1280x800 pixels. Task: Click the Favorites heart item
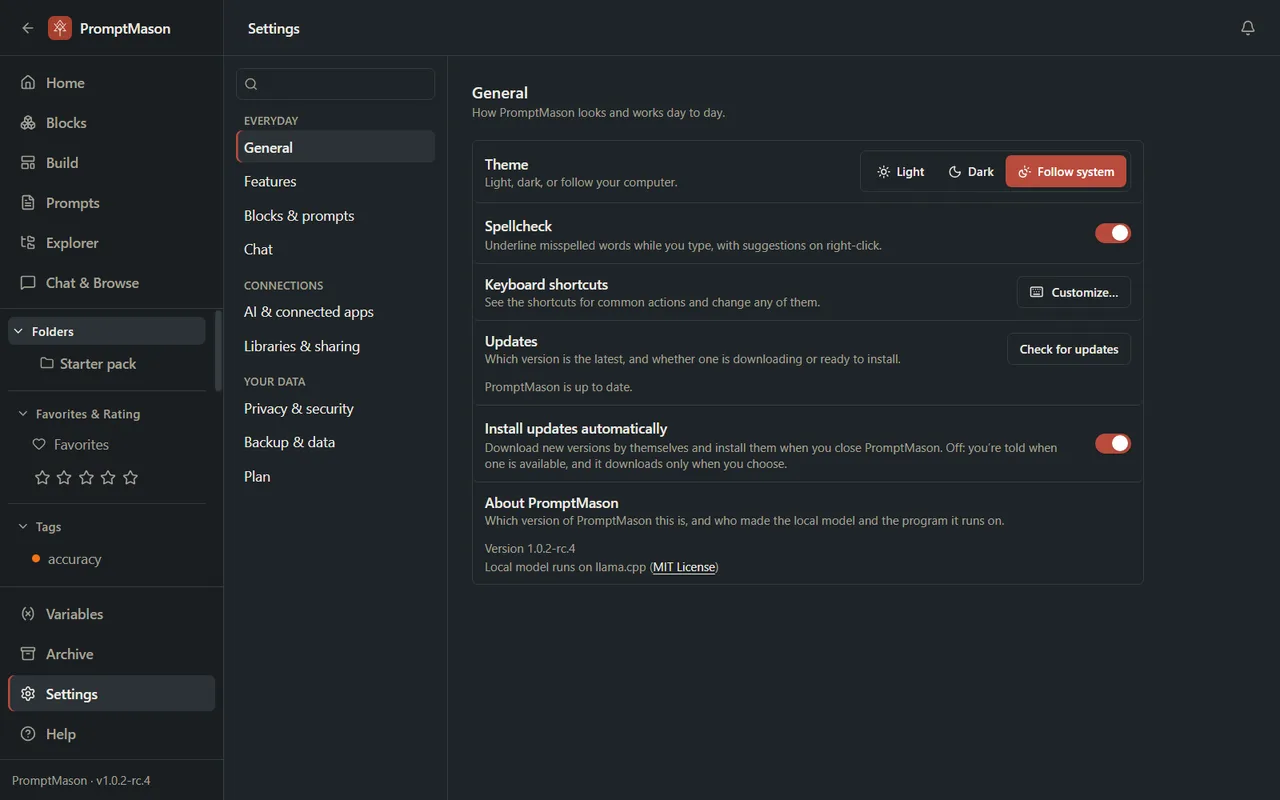point(71,445)
